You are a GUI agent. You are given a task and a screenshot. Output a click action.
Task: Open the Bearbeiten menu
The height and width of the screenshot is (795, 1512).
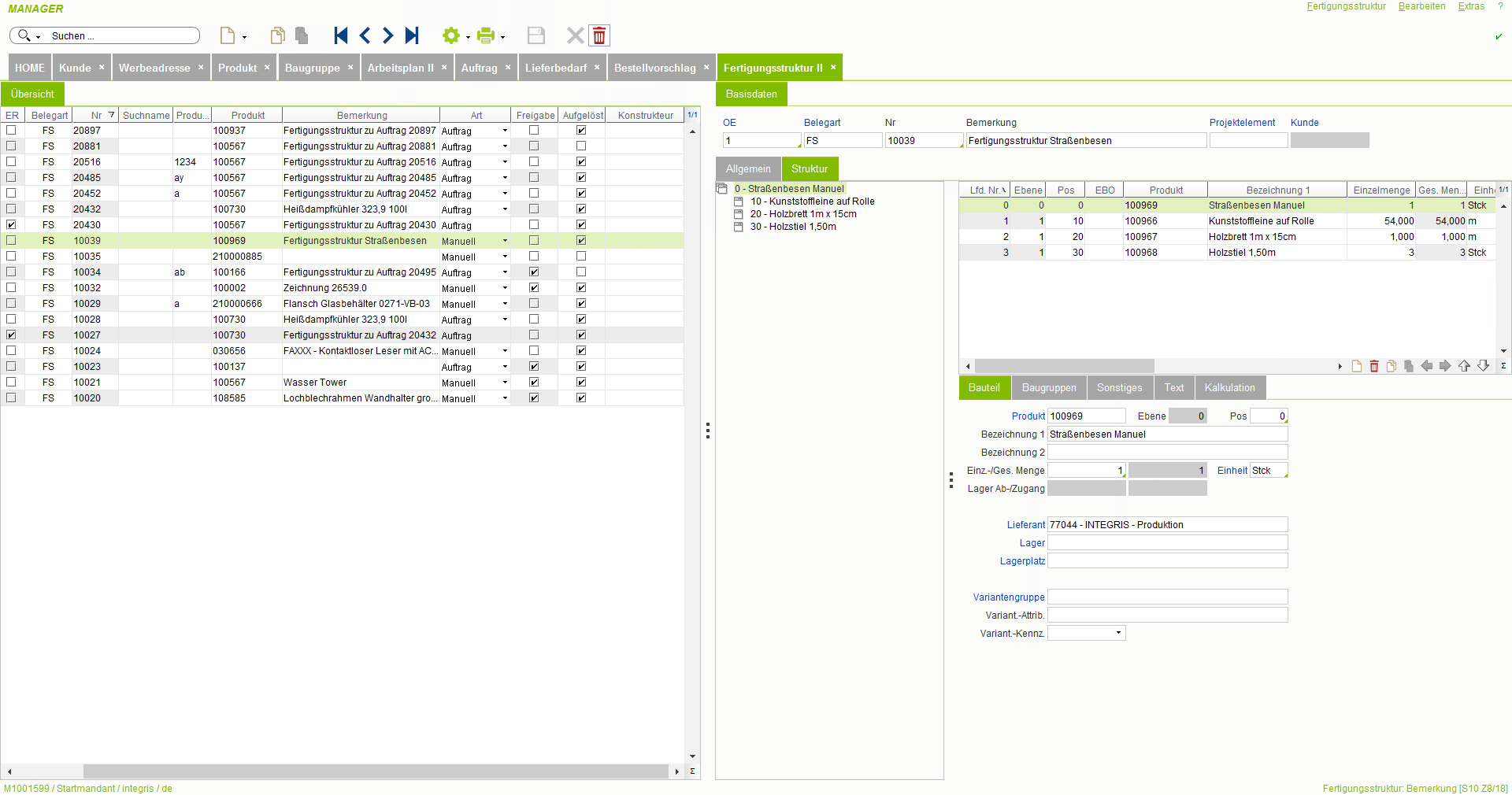pyautogui.click(x=1421, y=6)
